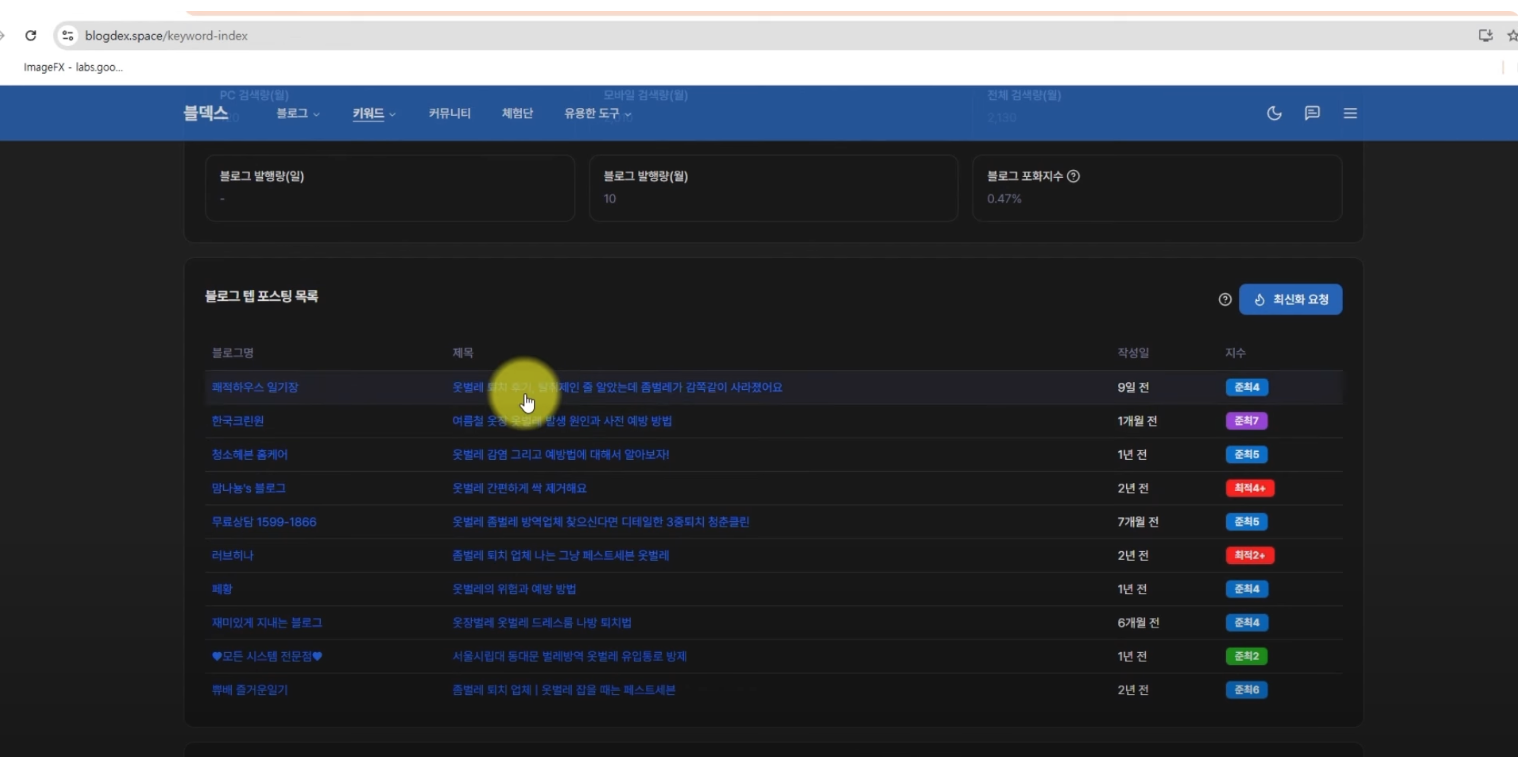Click the 블덱스 logo

point(205,113)
